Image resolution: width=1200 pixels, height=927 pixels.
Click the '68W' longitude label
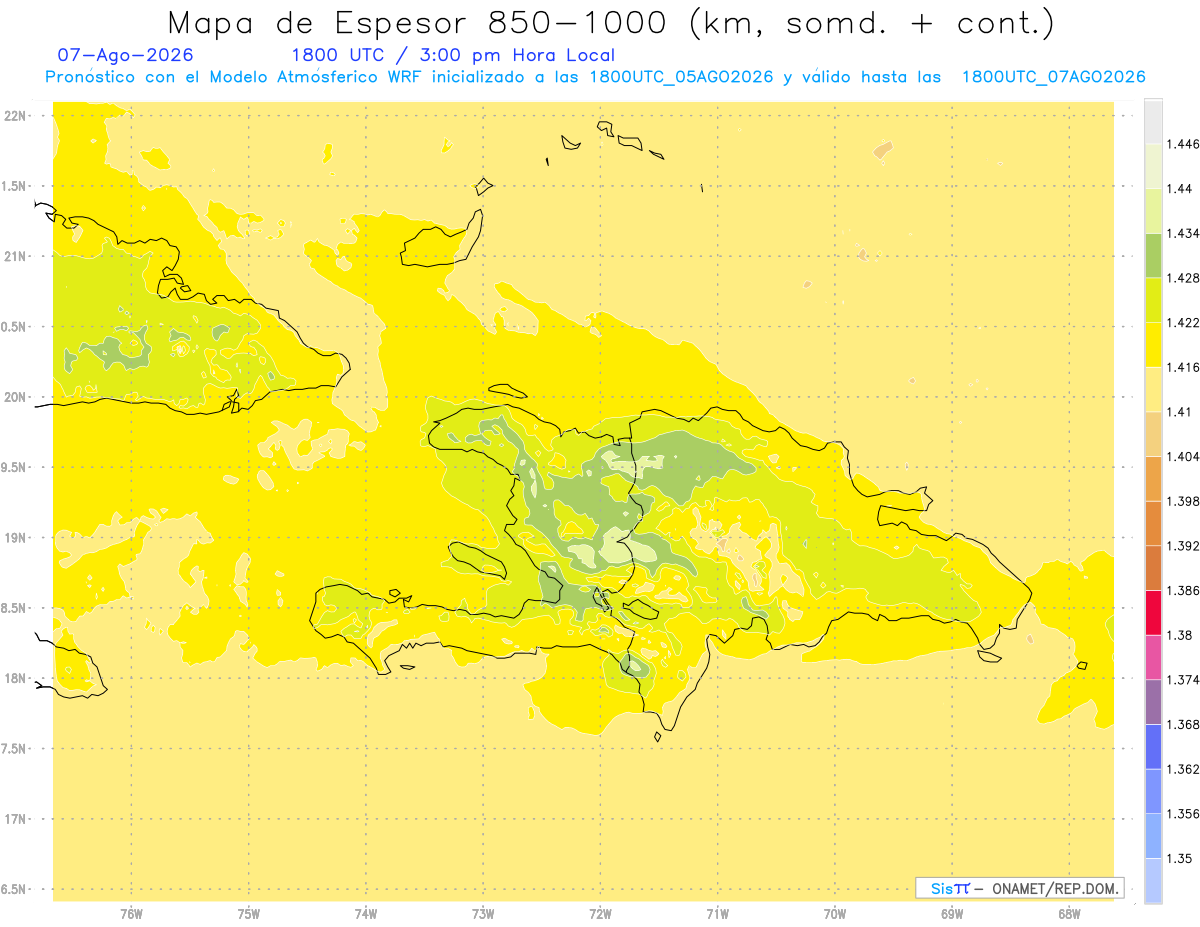[1069, 914]
